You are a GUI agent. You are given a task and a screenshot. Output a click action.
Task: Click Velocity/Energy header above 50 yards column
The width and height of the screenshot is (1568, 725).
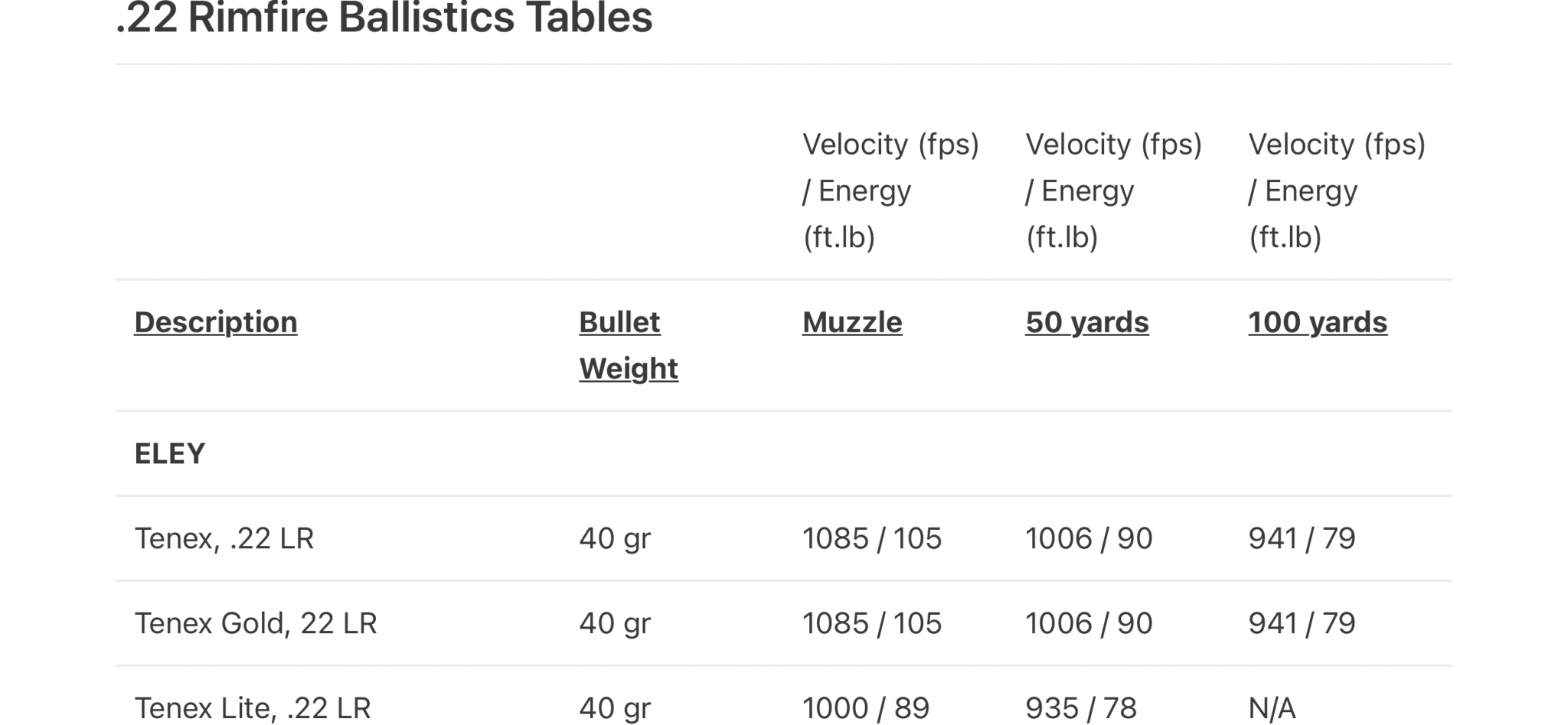coord(1114,191)
